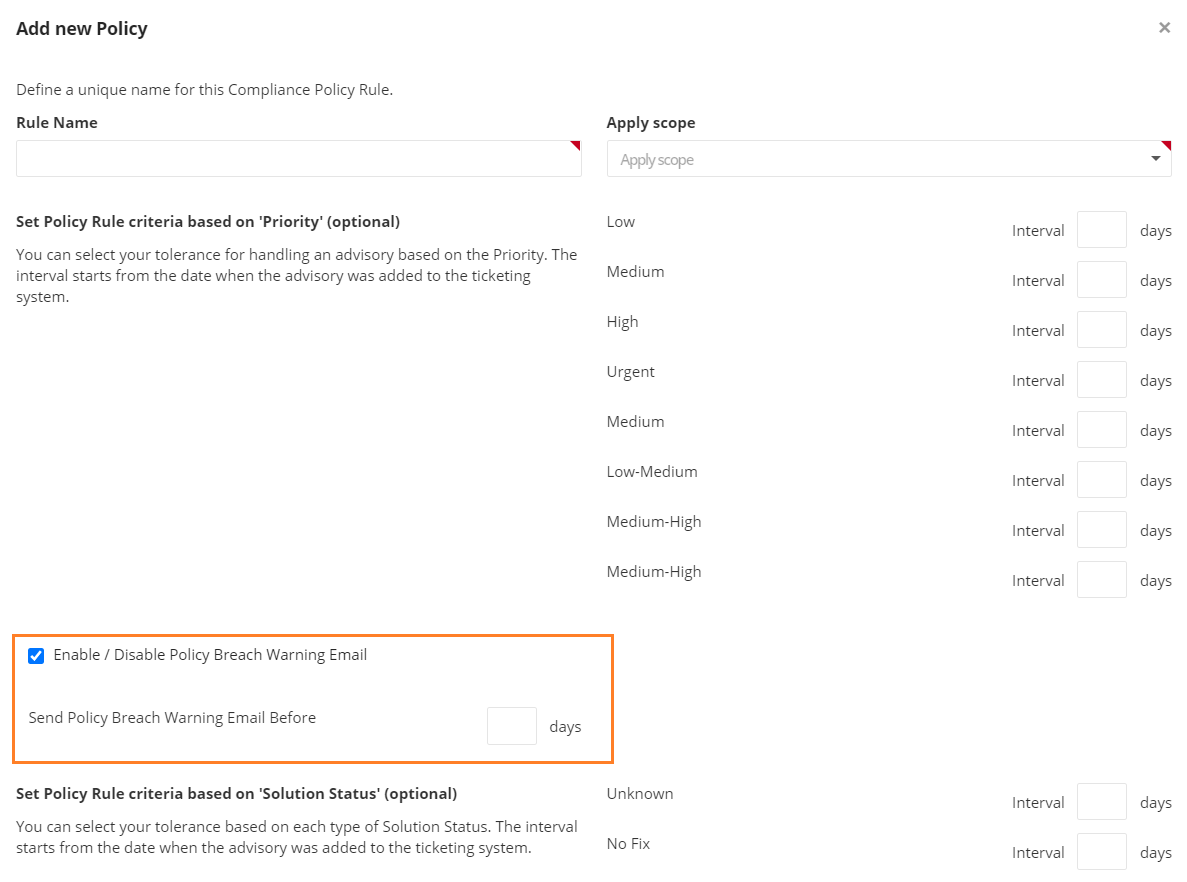Click the 'Priority' (optional) criteria heading
This screenshot has width=1187, height=882.
click(208, 222)
